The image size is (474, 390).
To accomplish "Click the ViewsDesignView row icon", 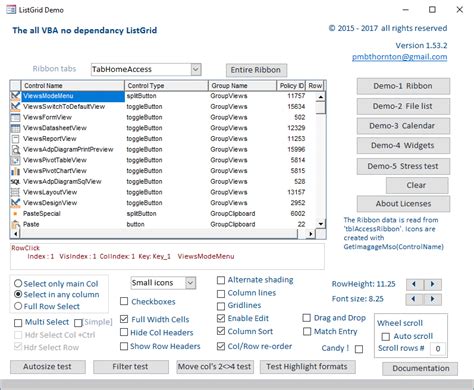I will pyautogui.click(x=15, y=203).
